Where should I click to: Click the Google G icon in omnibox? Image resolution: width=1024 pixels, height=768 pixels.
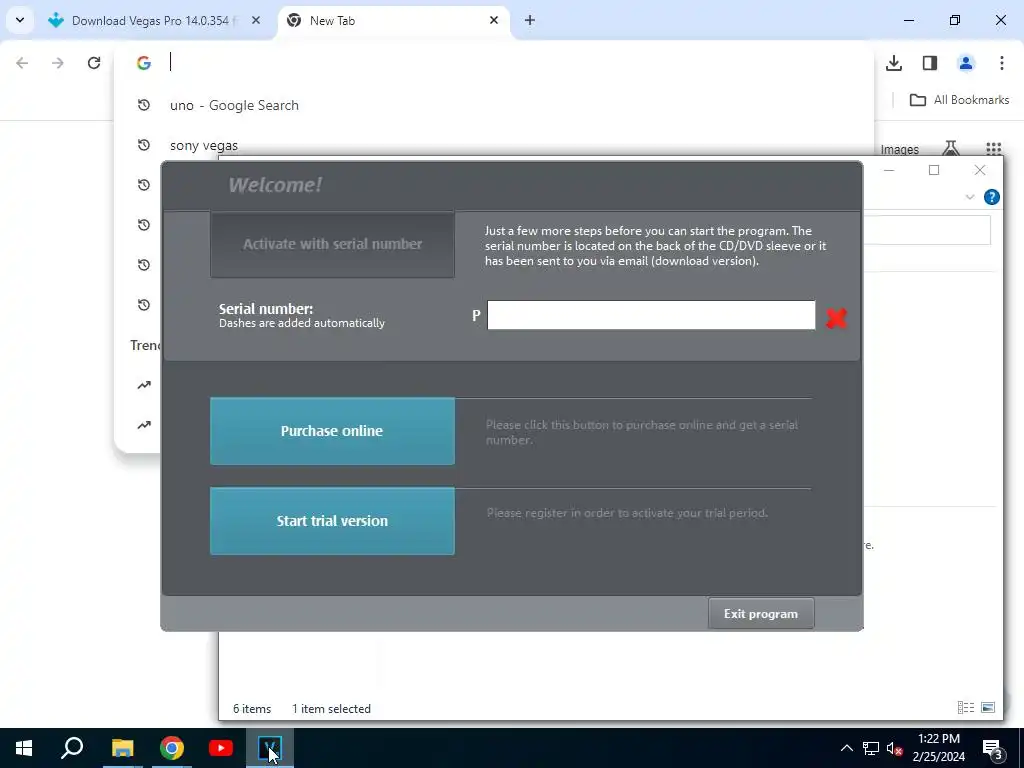(144, 63)
